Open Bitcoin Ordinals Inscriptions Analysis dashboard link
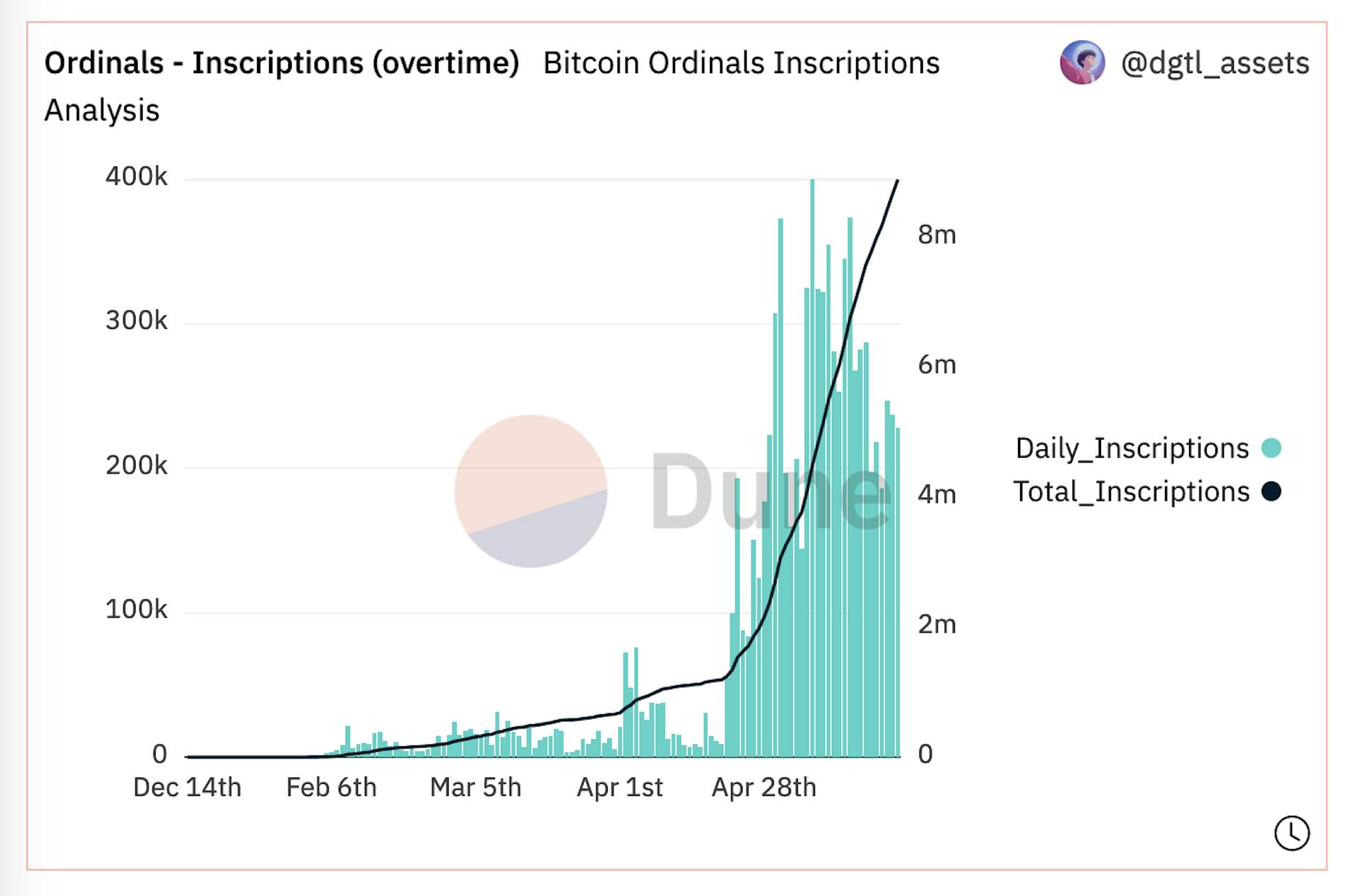The height and width of the screenshot is (896, 1363). [x=741, y=63]
